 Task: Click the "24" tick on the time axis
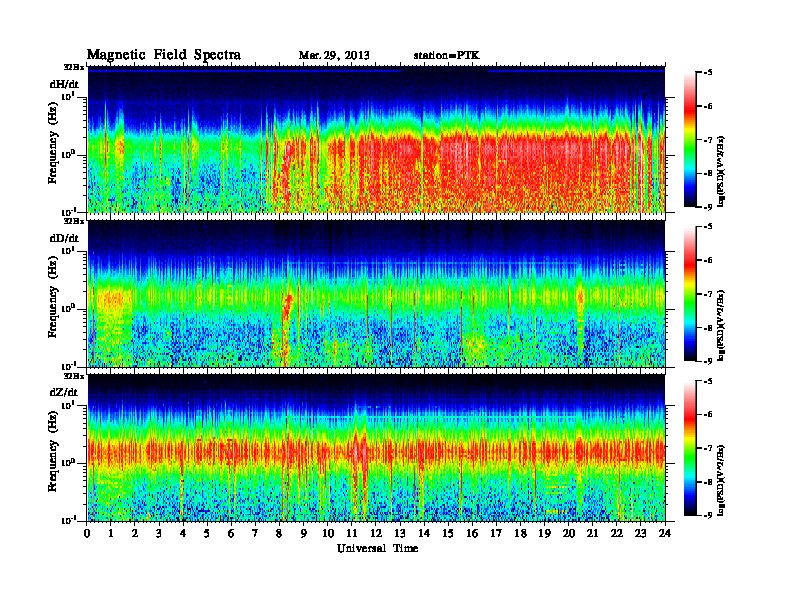665,534
